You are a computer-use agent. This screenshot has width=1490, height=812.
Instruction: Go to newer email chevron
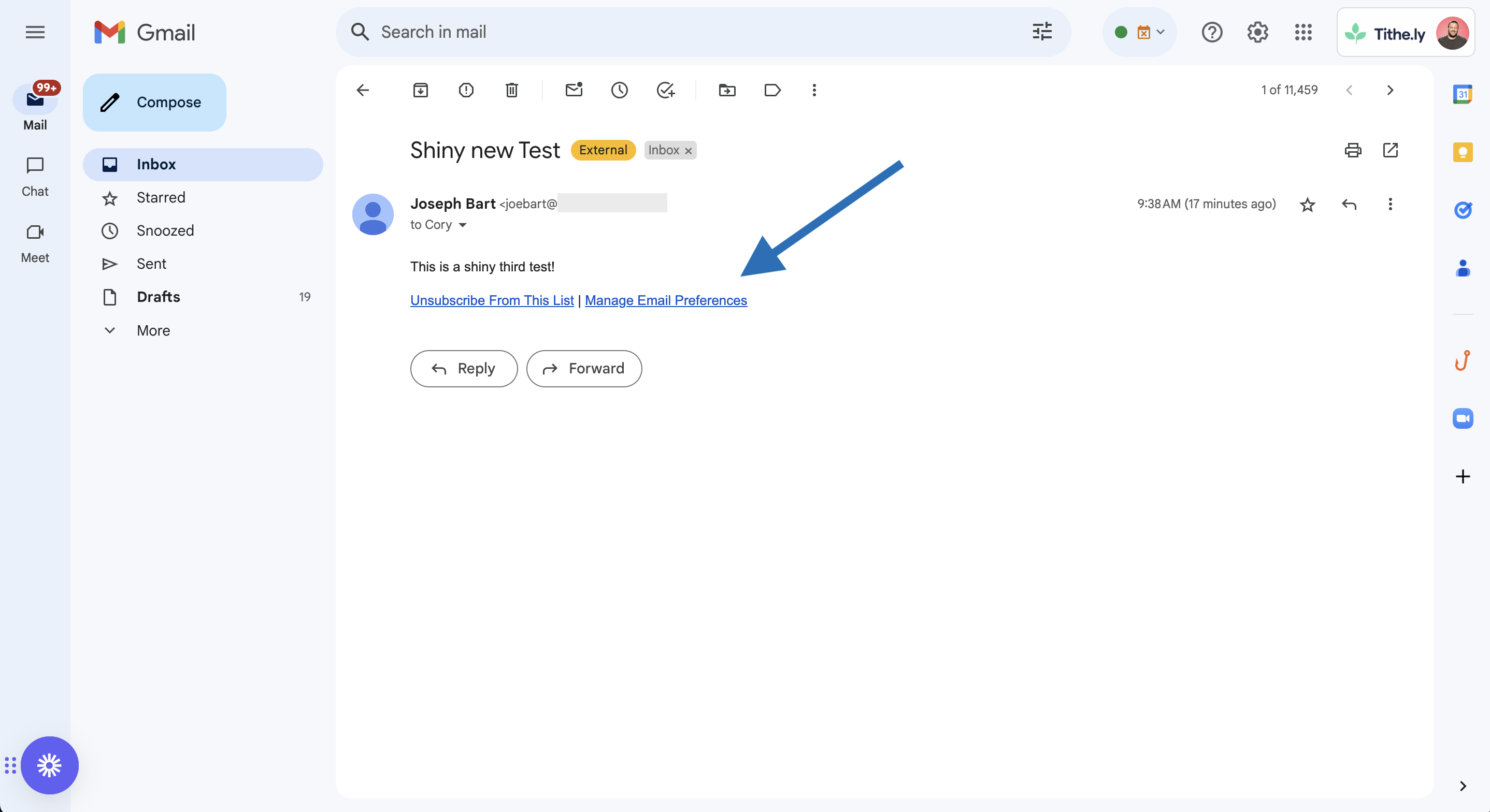1350,90
